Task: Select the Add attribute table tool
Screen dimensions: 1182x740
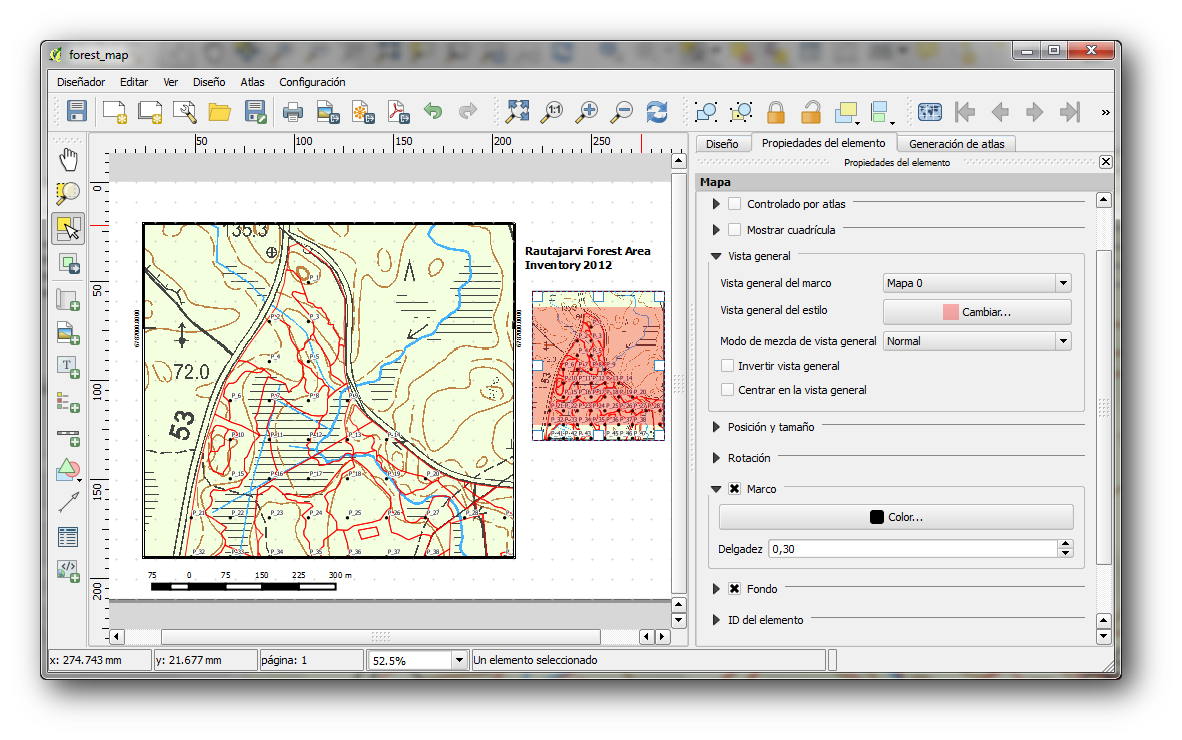Action: pos(68,537)
